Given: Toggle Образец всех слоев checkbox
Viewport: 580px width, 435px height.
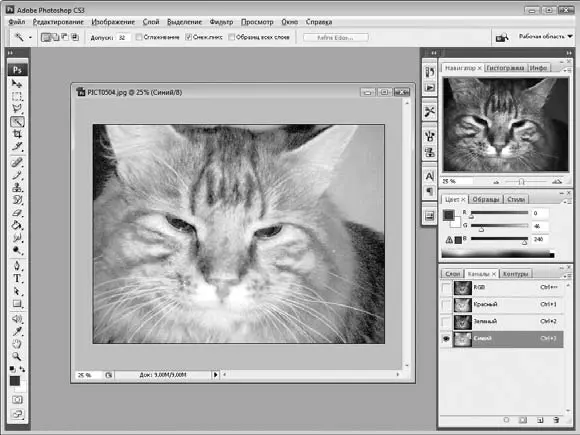Looking at the screenshot, I should tap(232, 37).
